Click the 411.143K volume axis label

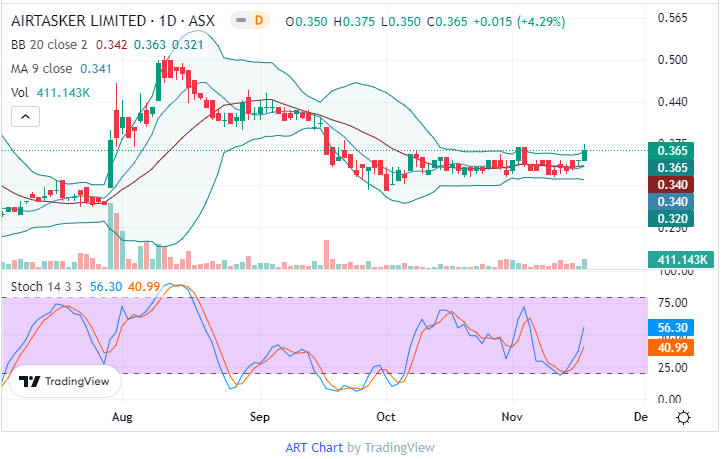coord(683,260)
